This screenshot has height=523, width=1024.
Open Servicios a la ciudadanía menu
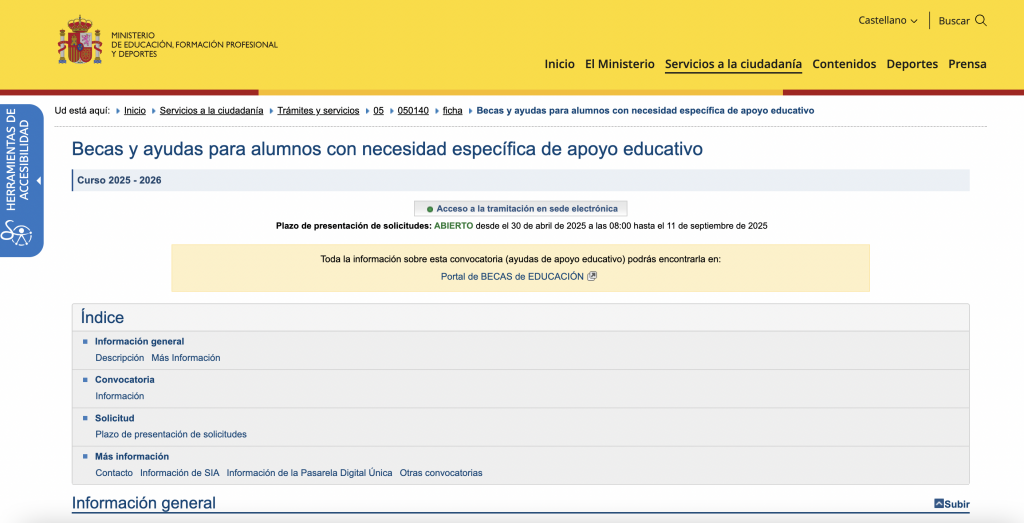(x=733, y=64)
